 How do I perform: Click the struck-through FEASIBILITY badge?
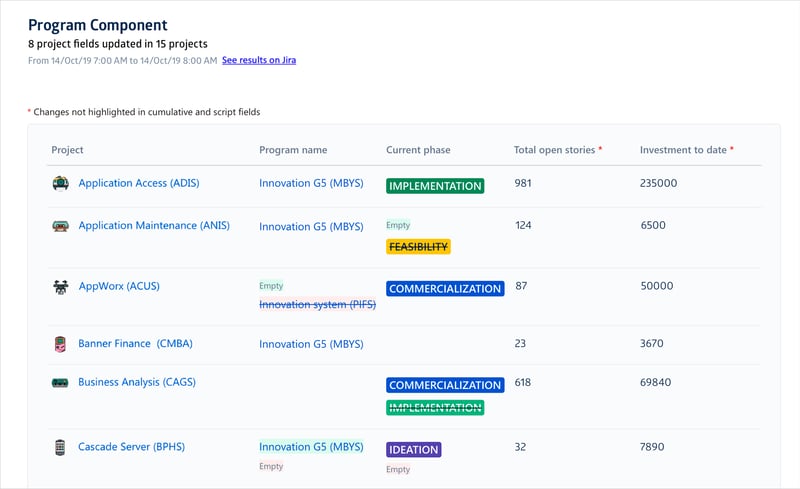[418, 247]
